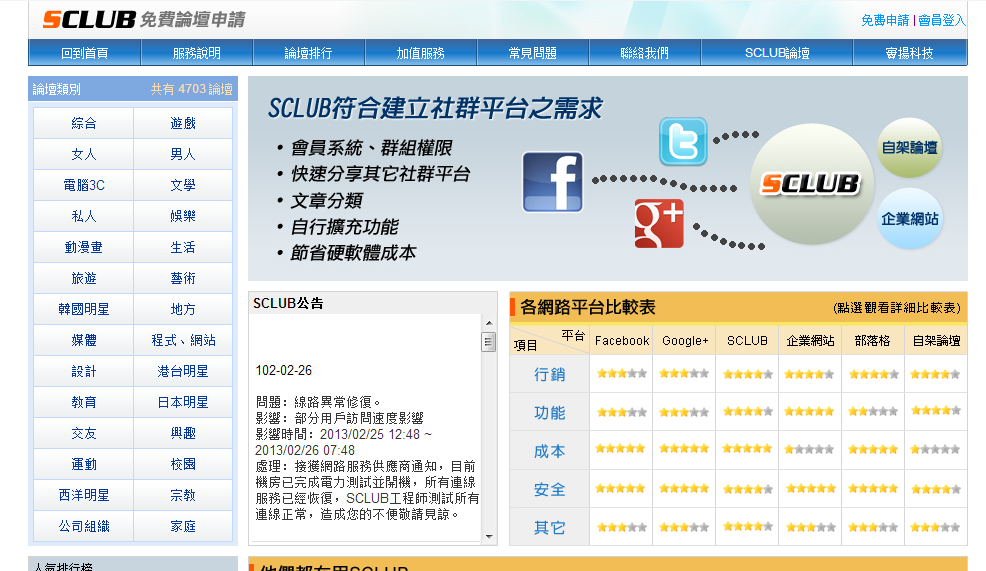
Task: Click the 其它 row label in comparison table
Action: [x=550, y=528]
